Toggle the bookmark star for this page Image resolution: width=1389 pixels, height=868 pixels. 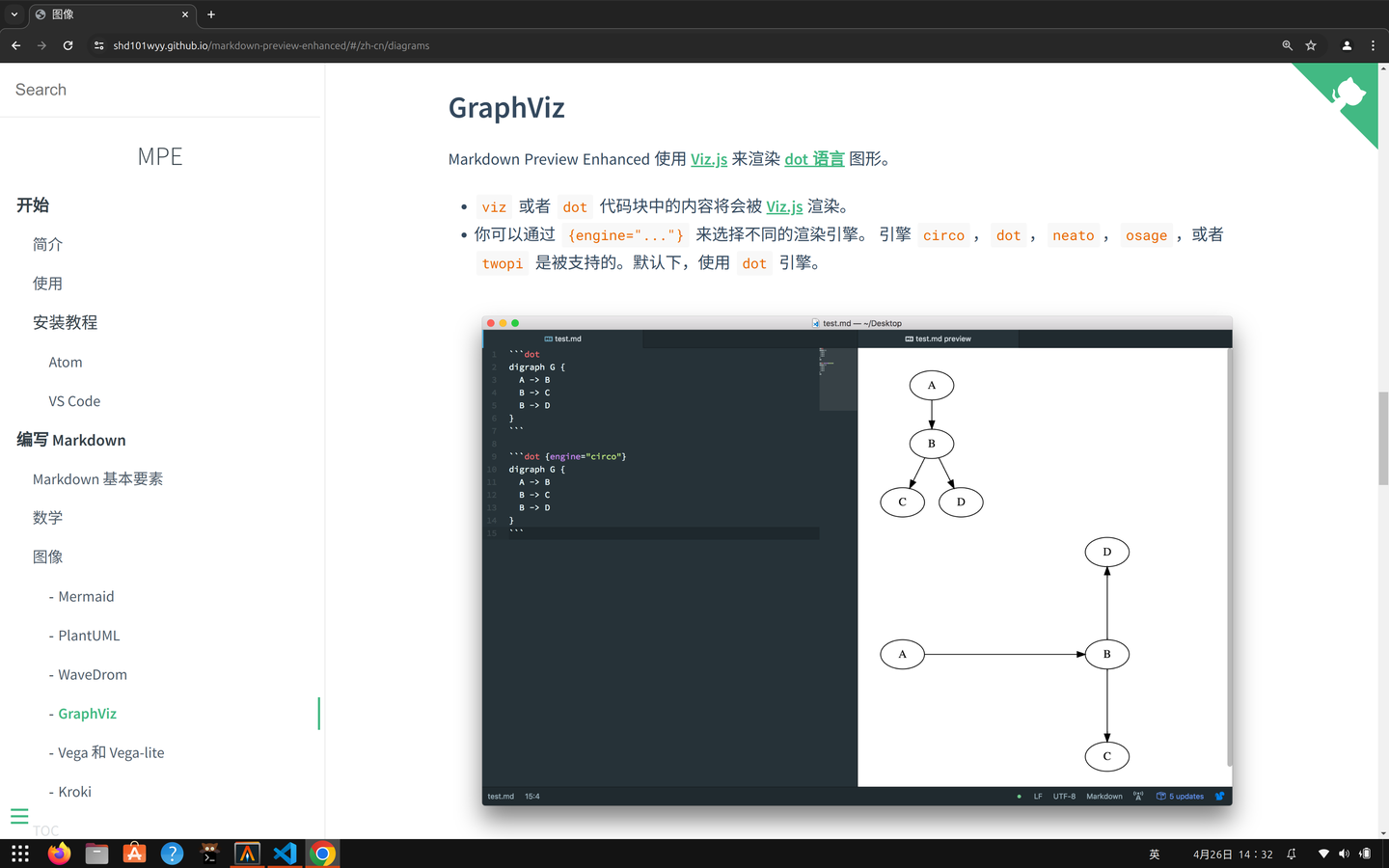coord(1310,45)
